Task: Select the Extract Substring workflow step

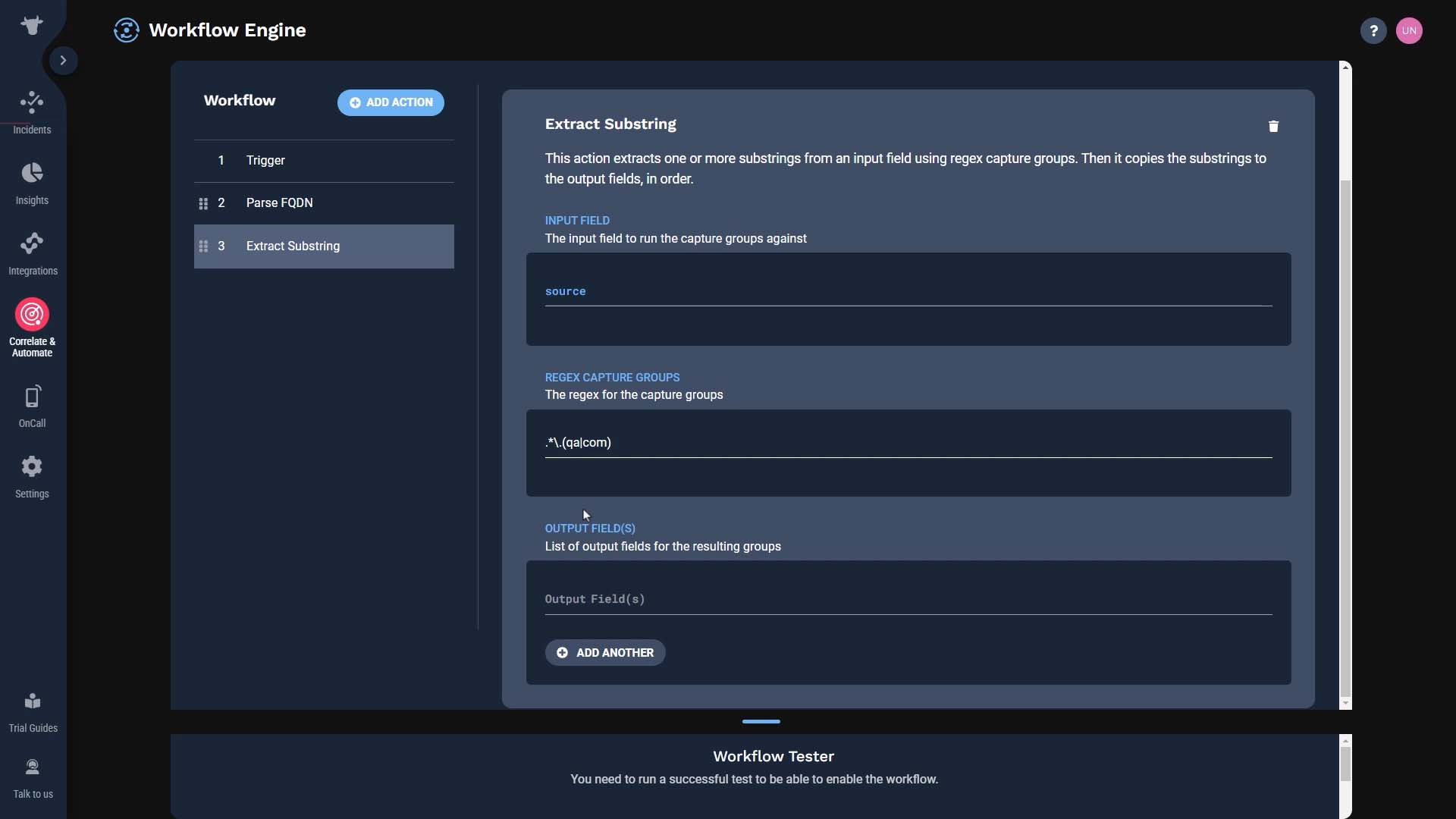Action: point(324,246)
